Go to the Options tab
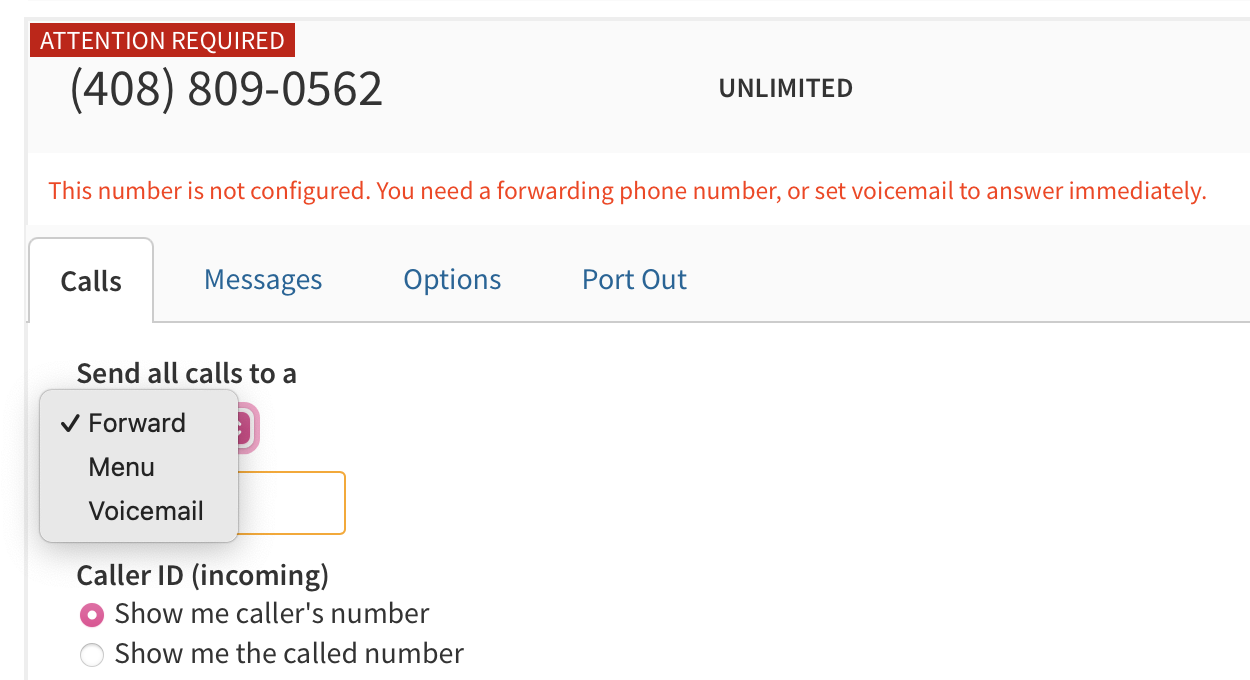Viewport: 1250px width, 680px height. tap(452, 279)
